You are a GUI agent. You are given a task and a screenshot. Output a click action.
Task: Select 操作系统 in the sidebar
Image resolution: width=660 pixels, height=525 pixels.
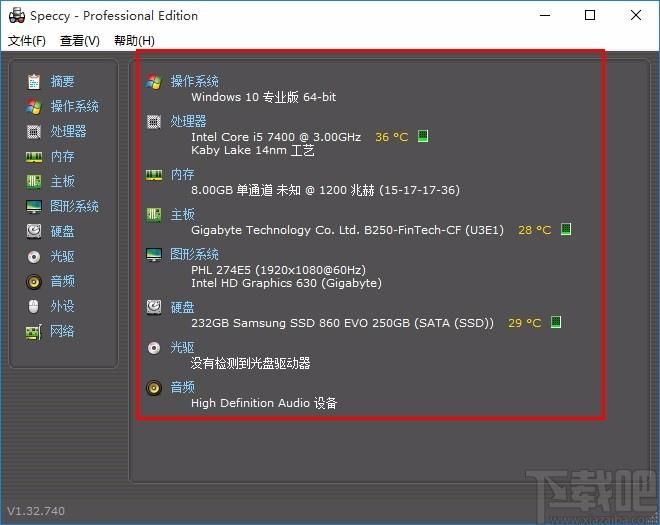[x=75, y=106]
